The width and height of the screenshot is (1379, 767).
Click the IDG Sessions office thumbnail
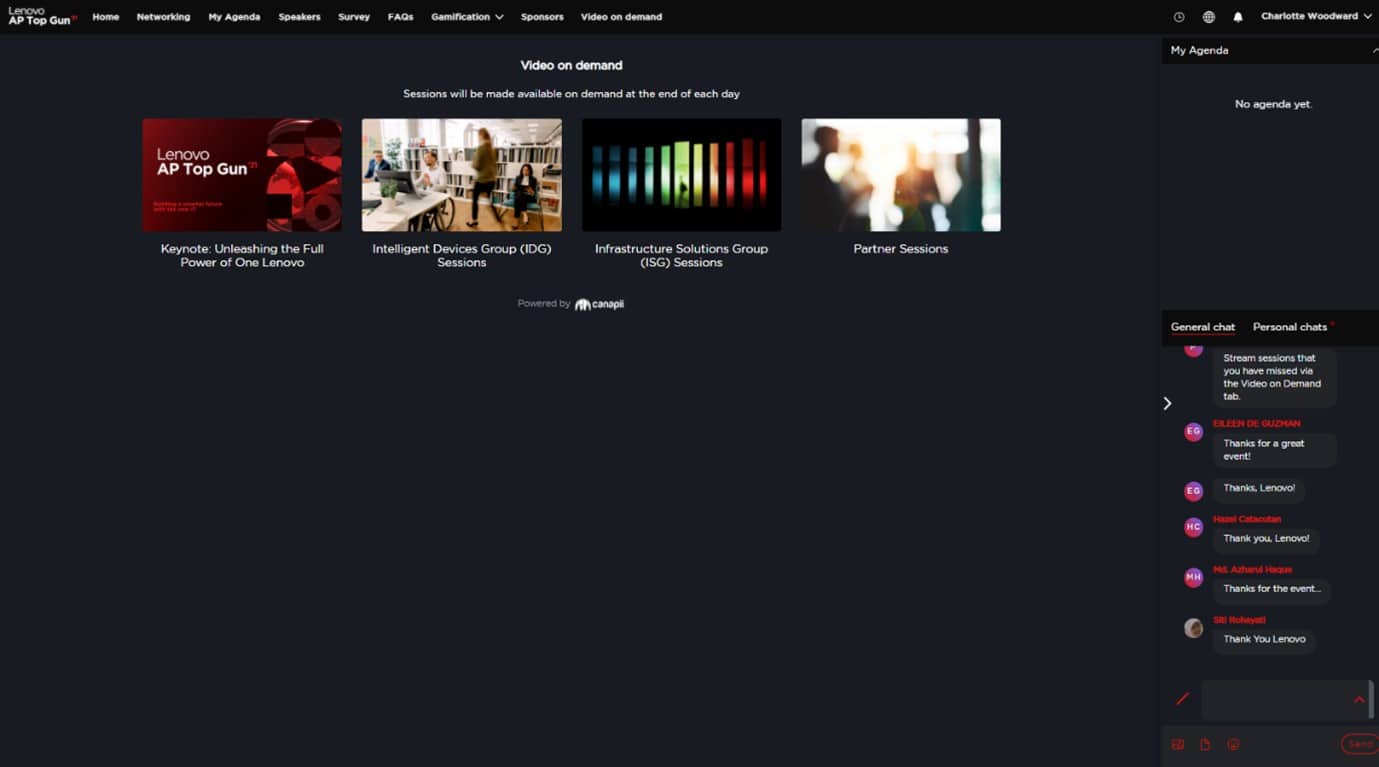coord(462,175)
